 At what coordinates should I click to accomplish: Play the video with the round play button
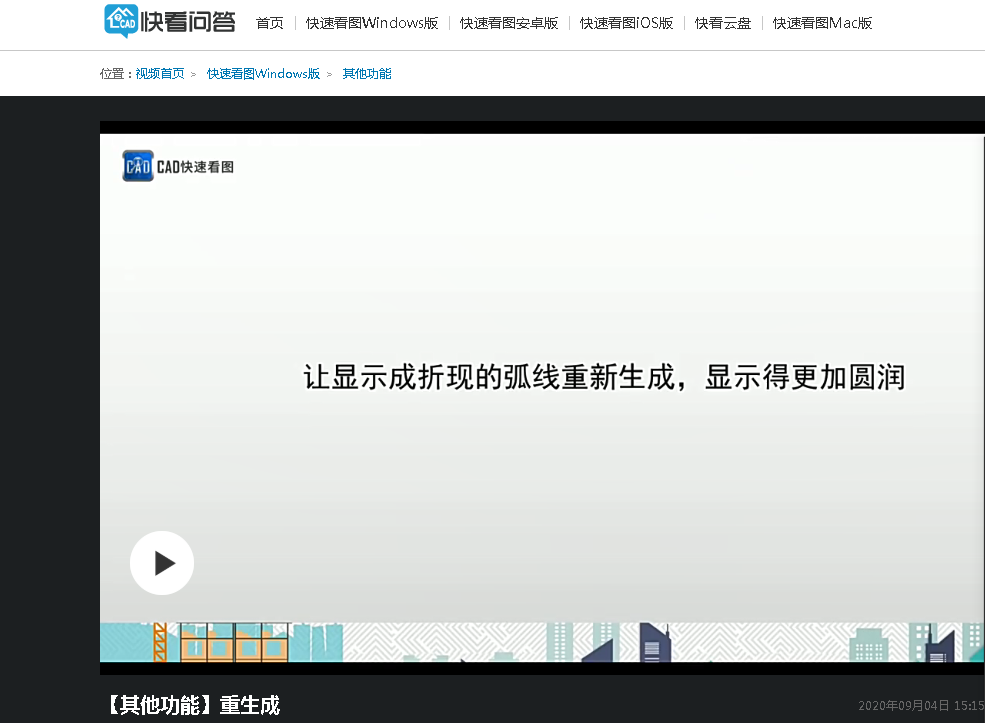[x=162, y=563]
